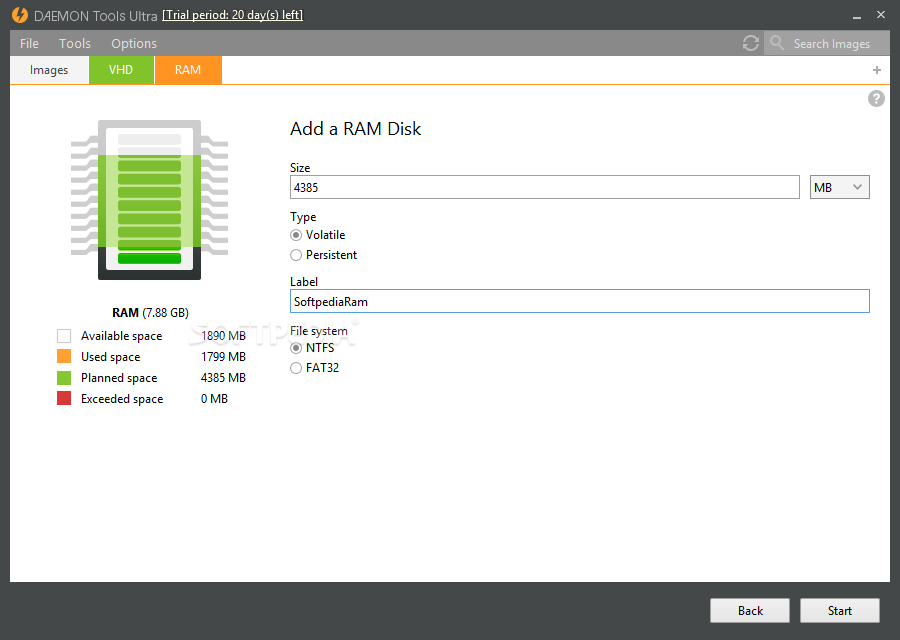Click the Available space white swatch
This screenshot has width=900, height=640.
pos(64,336)
